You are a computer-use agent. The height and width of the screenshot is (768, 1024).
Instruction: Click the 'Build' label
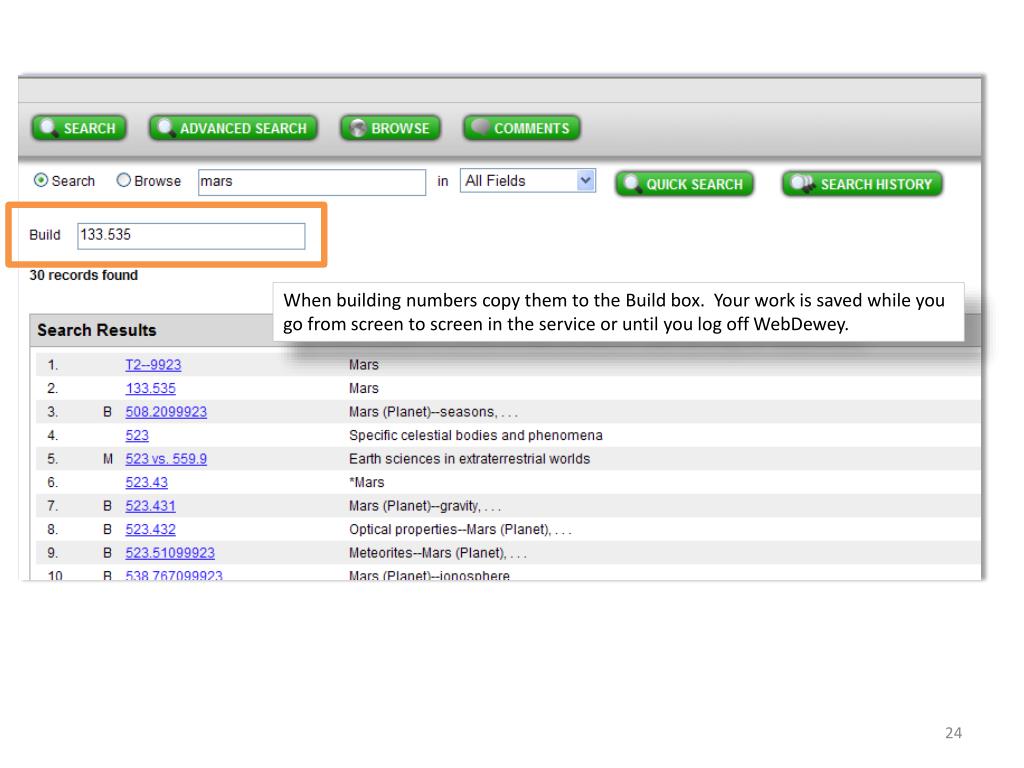tap(45, 235)
